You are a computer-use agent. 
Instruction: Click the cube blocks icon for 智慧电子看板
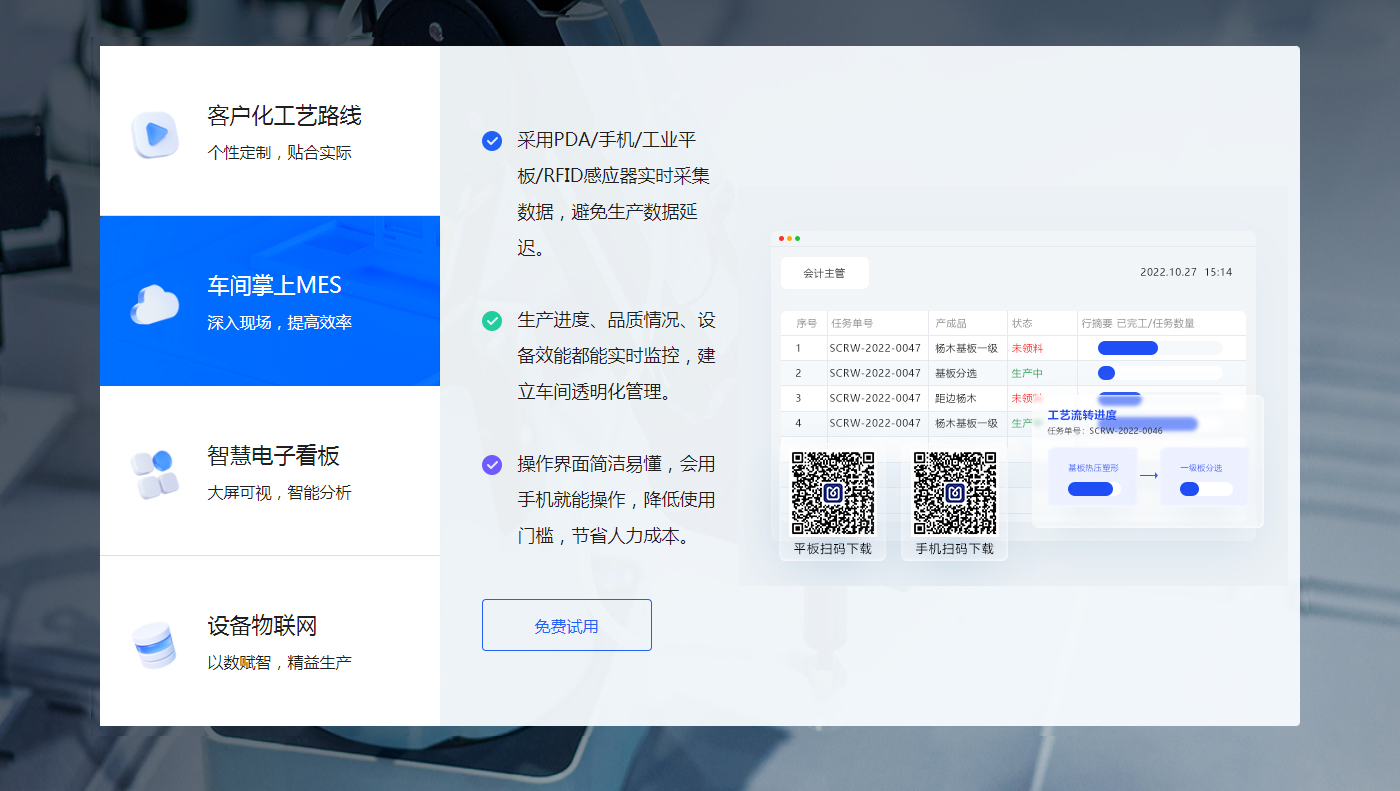coord(155,473)
